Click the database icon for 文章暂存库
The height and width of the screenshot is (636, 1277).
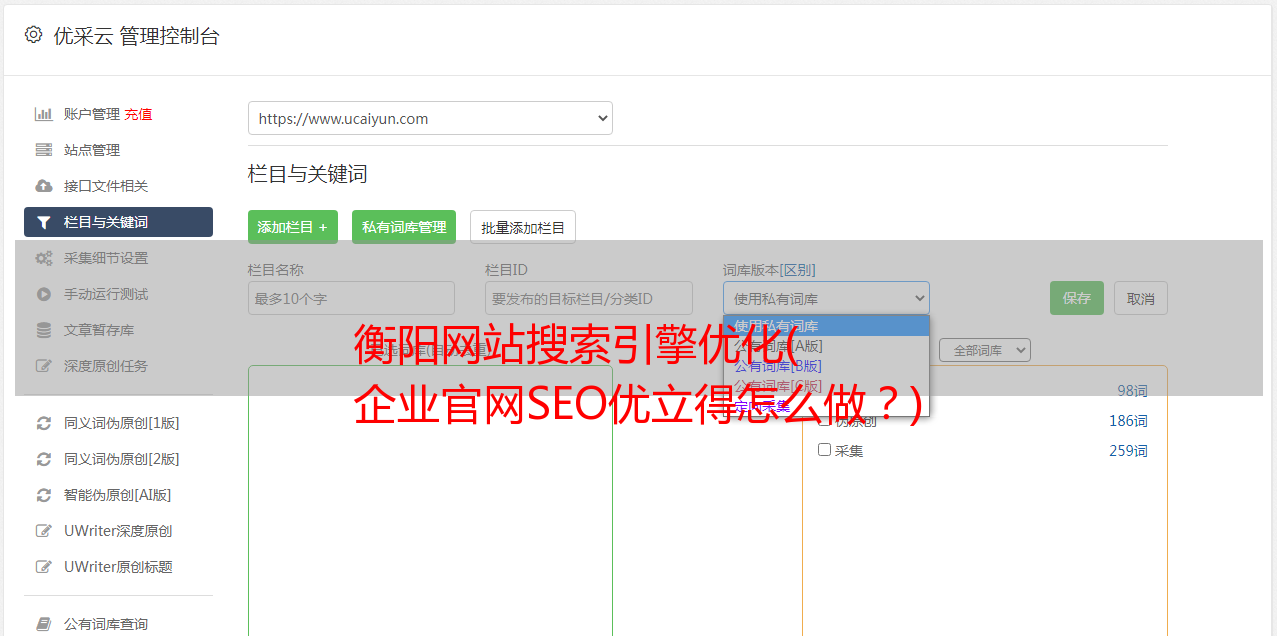pos(43,330)
